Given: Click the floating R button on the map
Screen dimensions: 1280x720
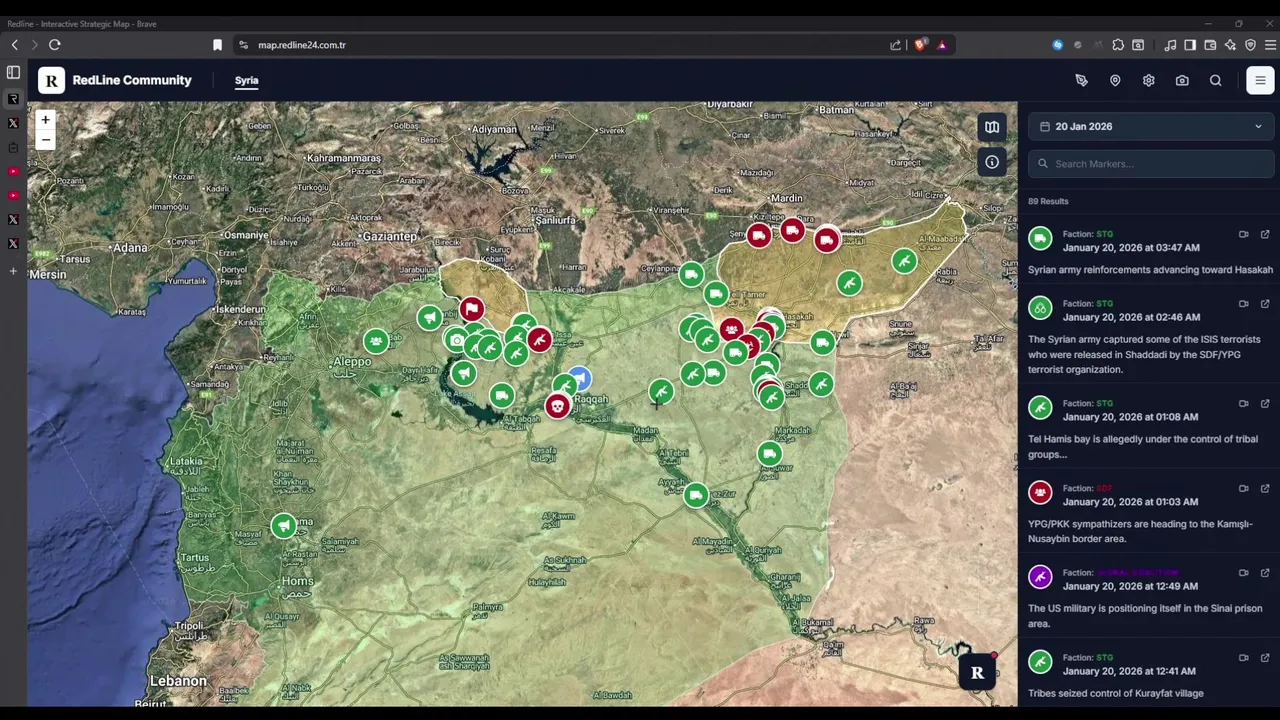Looking at the screenshot, I should click(x=977, y=673).
